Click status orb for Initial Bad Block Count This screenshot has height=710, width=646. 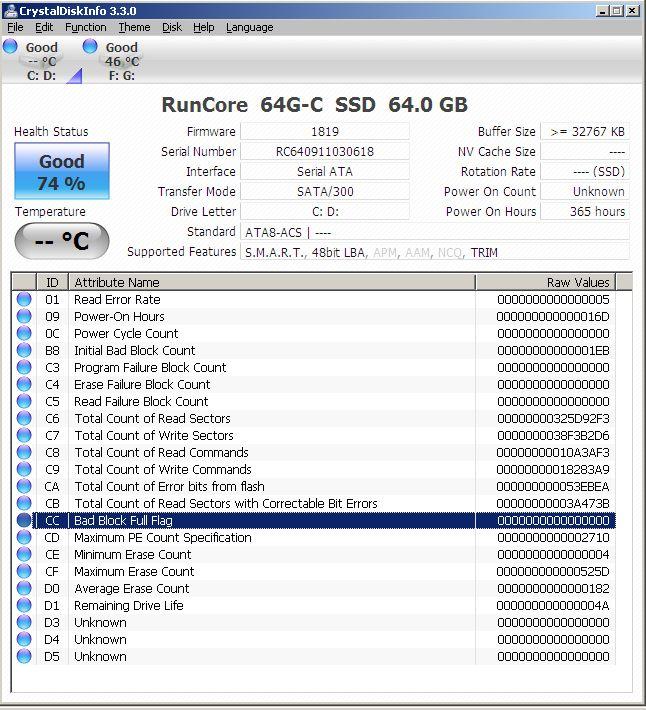[24, 350]
